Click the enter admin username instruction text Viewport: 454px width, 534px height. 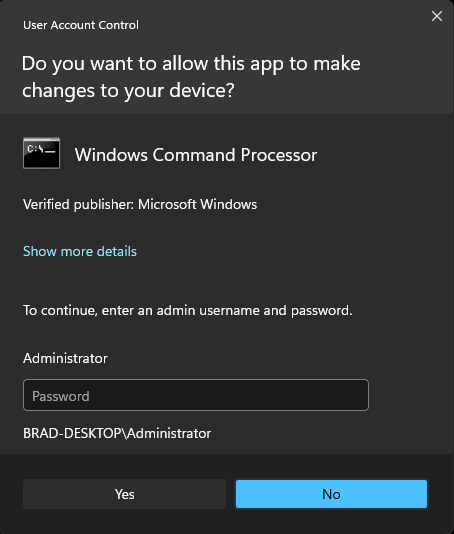(x=188, y=311)
